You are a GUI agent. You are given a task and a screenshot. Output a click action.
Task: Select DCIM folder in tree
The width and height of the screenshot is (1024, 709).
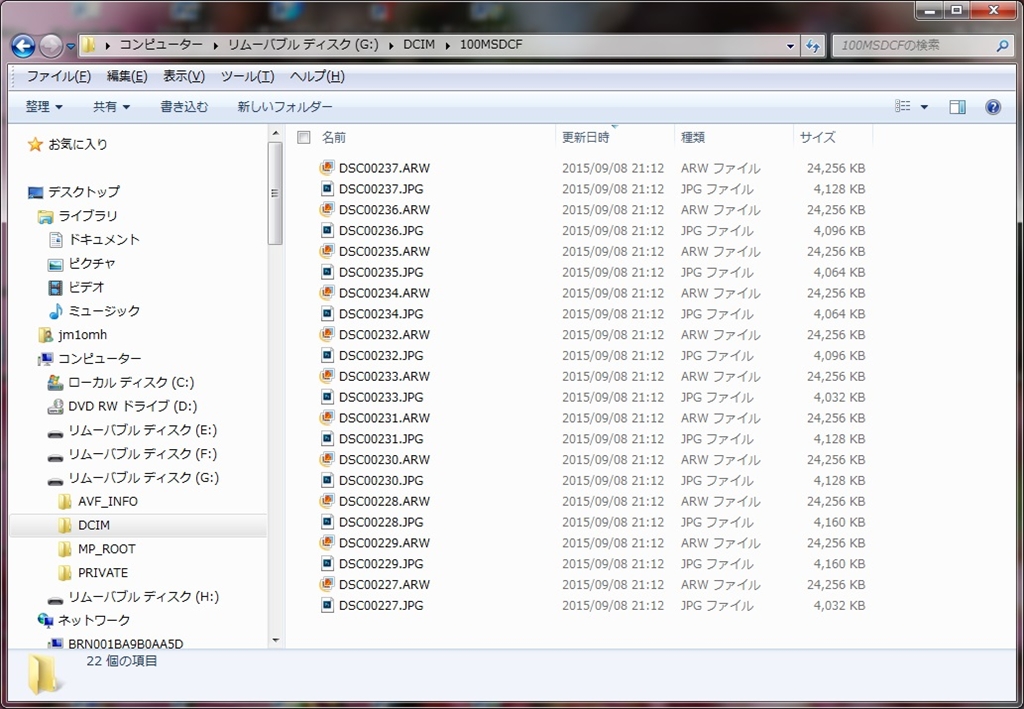click(x=94, y=526)
